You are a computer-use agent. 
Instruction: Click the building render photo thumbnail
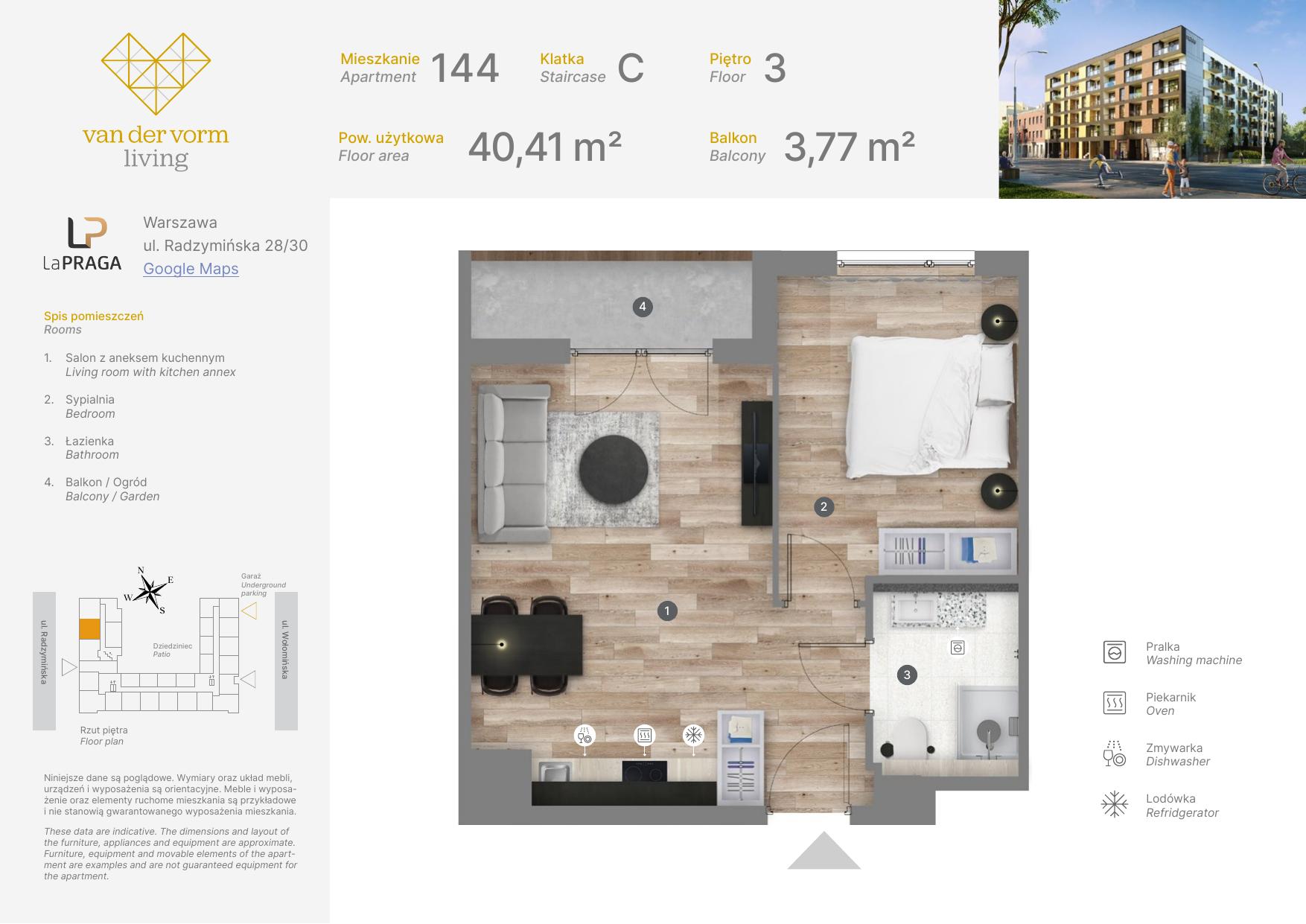(x=1152, y=99)
